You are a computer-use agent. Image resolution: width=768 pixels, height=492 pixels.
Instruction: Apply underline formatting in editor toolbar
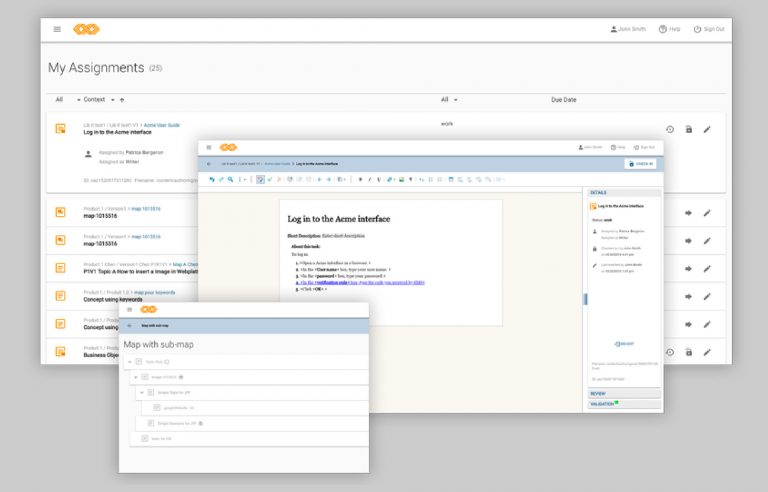point(379,180)
